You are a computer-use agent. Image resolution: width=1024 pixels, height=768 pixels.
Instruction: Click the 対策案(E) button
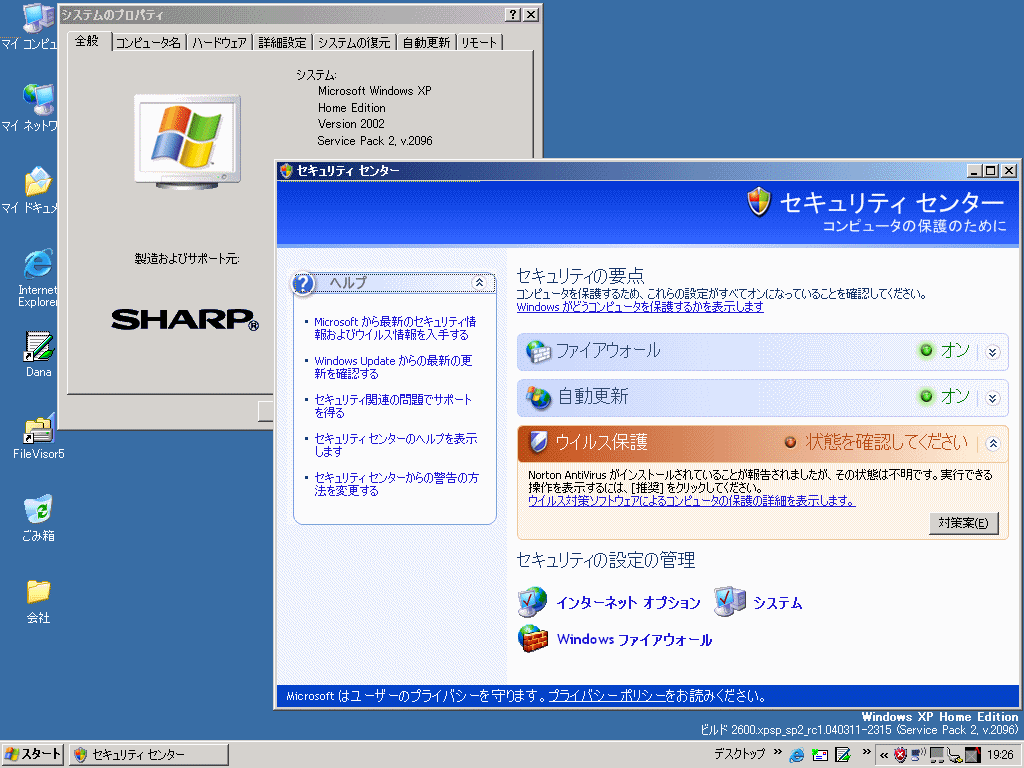click(963, 523)
